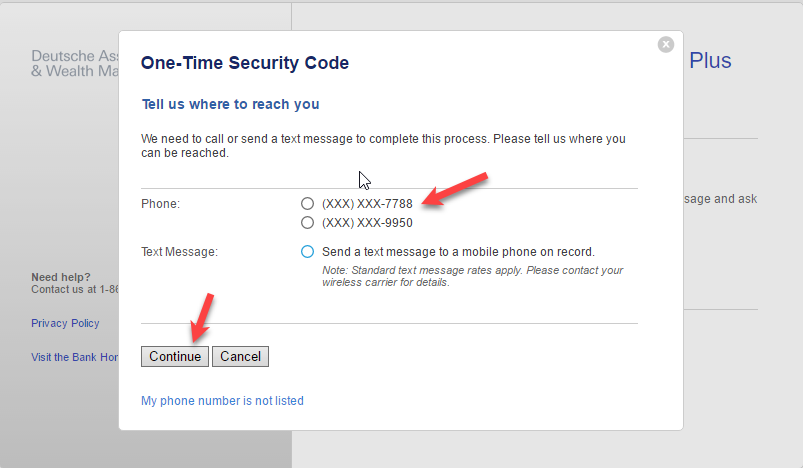The height and width of the screenshot is (468, 803).
Task: Click the Continue button
Action: point(175,356)
